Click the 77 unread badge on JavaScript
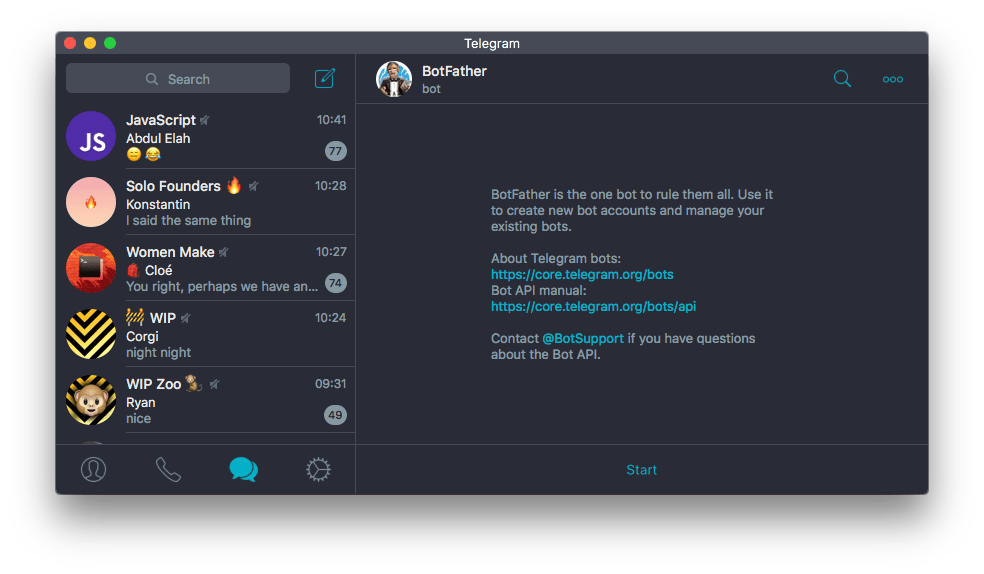Viewport: 984px width, 574px height. pos(336,151)
